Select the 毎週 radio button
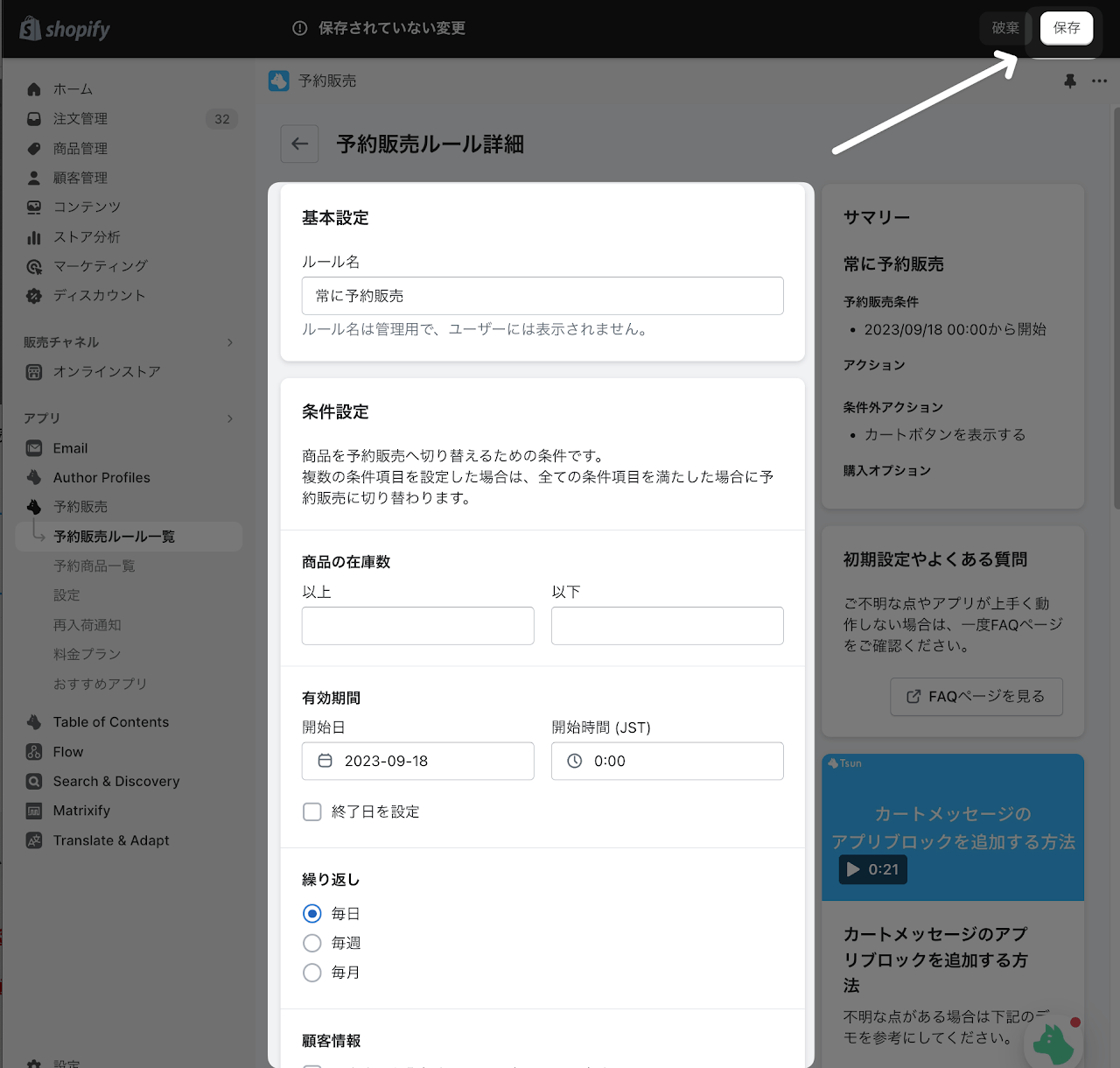Image resolution: width=1120 pixels, height=1068 pixels. 312,943
